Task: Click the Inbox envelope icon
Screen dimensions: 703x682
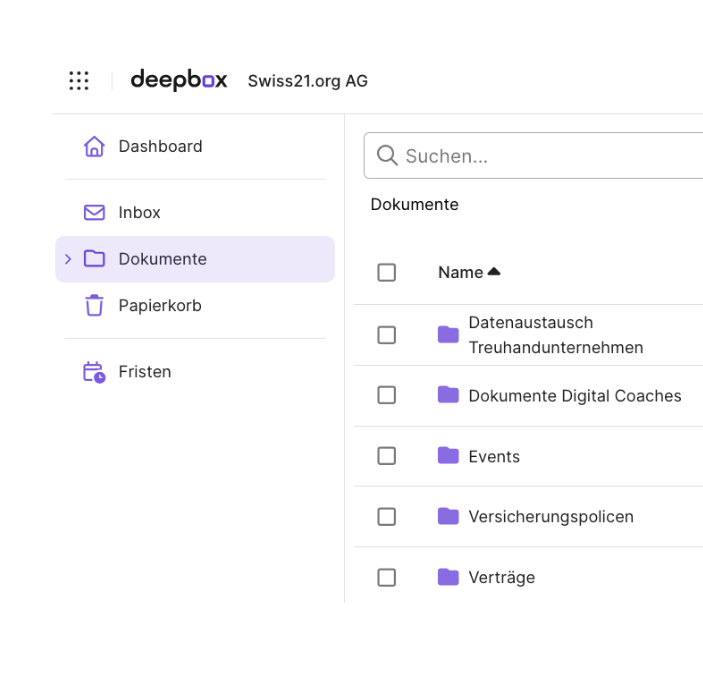Action: coord(94,213)
